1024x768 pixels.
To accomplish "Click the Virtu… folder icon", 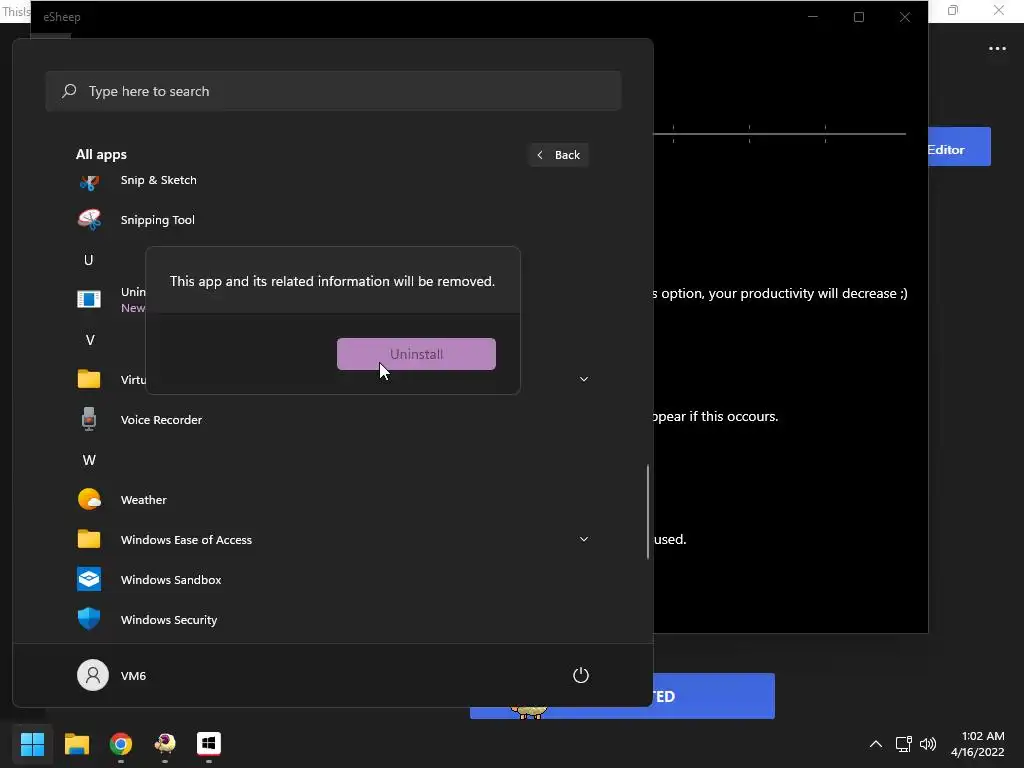I will [89, 379].
